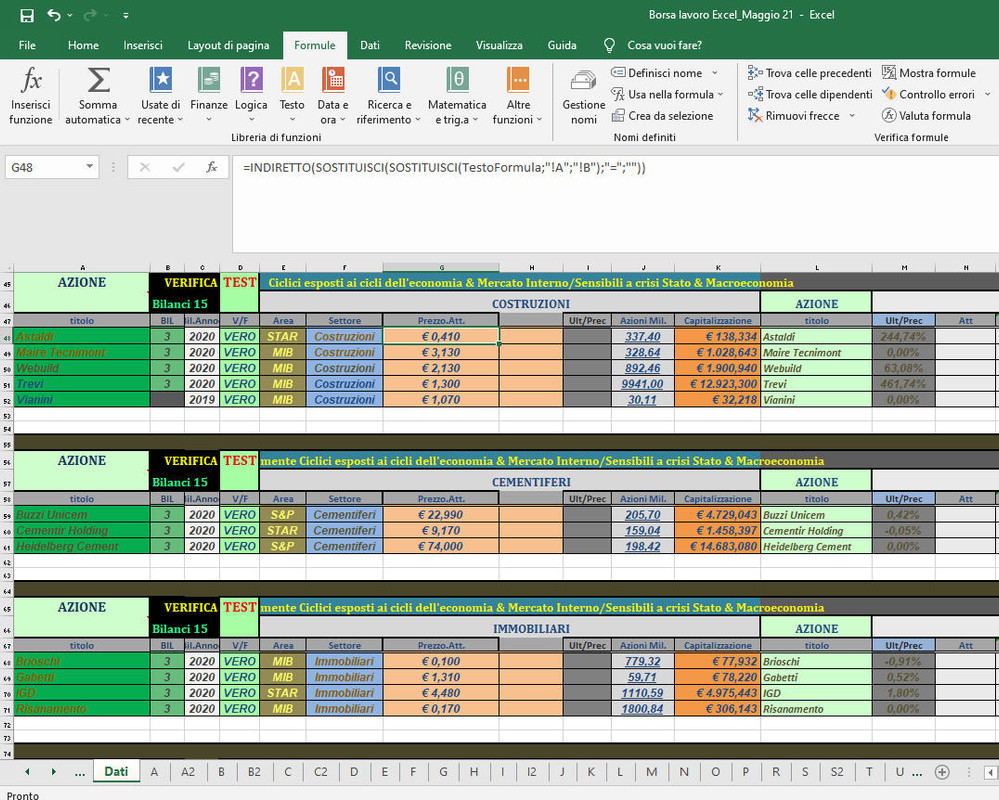The width and height of the screenshot is (999, 800).
Task: Click Trova celle dipendenti
Action: (810, 94)
